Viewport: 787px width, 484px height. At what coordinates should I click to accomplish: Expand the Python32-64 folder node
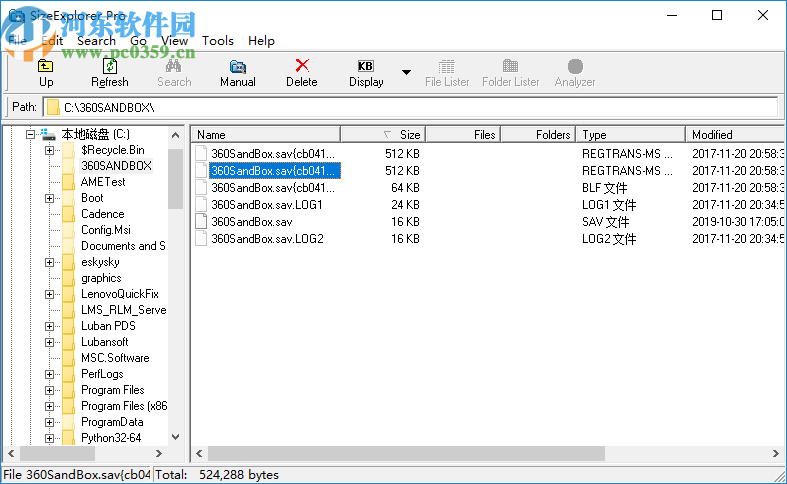click(49, 438)
